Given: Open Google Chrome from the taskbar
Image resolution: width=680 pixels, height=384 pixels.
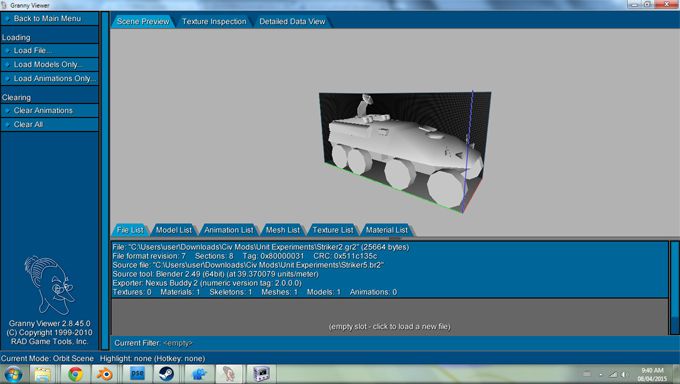Looking at the screenshot, I should pos(75,374).
